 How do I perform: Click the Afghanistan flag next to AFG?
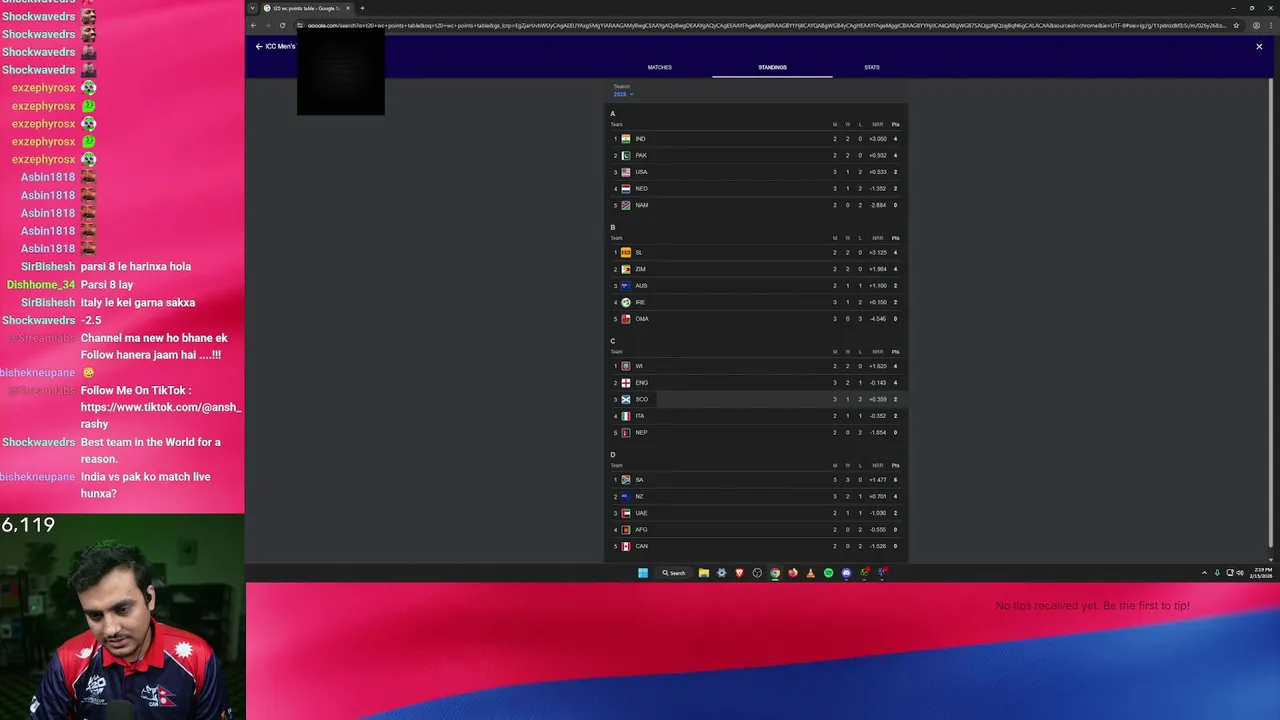(626, 529)
